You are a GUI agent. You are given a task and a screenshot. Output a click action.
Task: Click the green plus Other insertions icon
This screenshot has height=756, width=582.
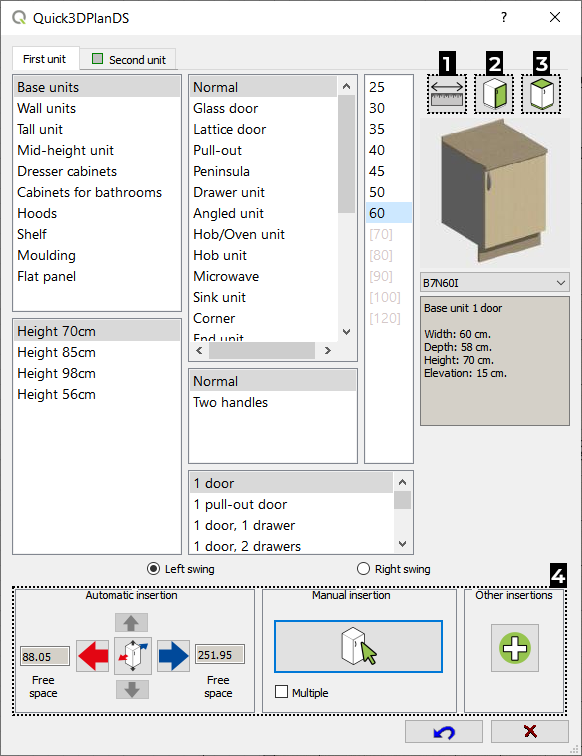pos(514,648)
